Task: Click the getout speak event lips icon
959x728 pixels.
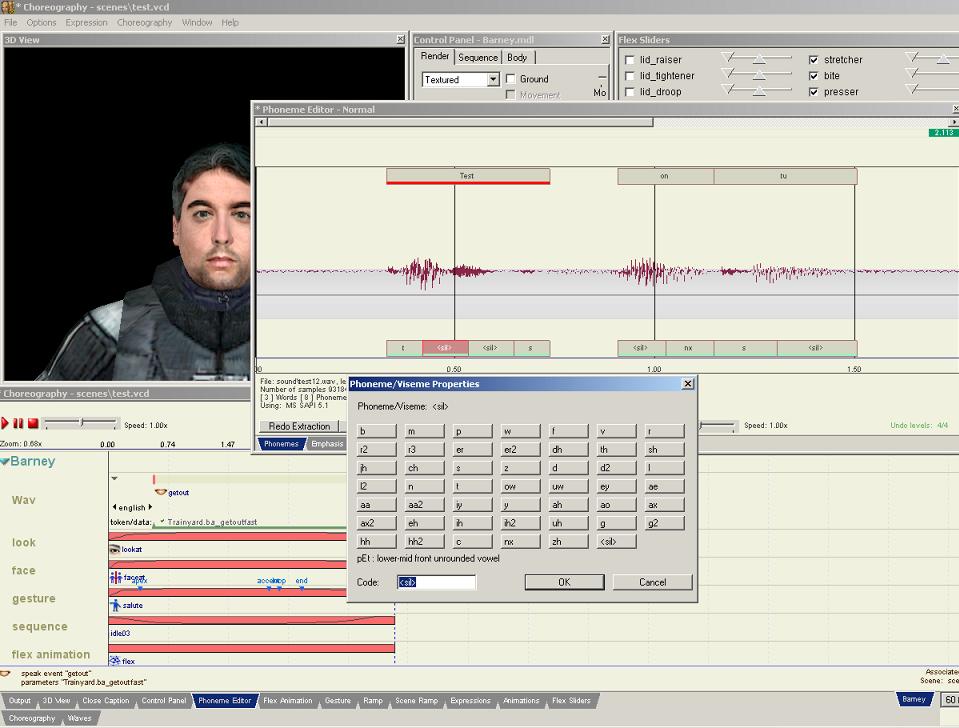Action: (161, 492)
